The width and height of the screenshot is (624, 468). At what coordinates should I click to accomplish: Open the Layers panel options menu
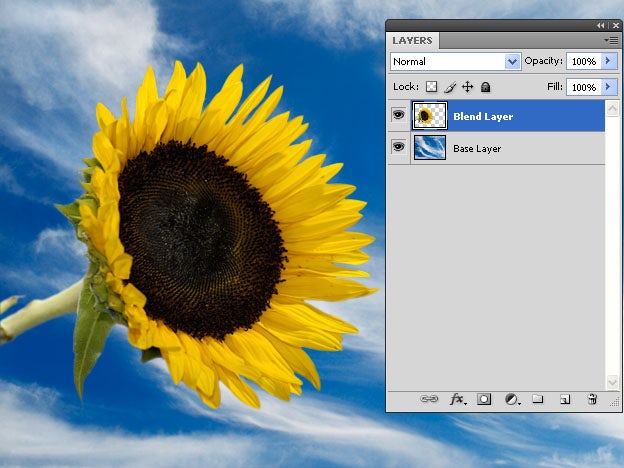611,40
